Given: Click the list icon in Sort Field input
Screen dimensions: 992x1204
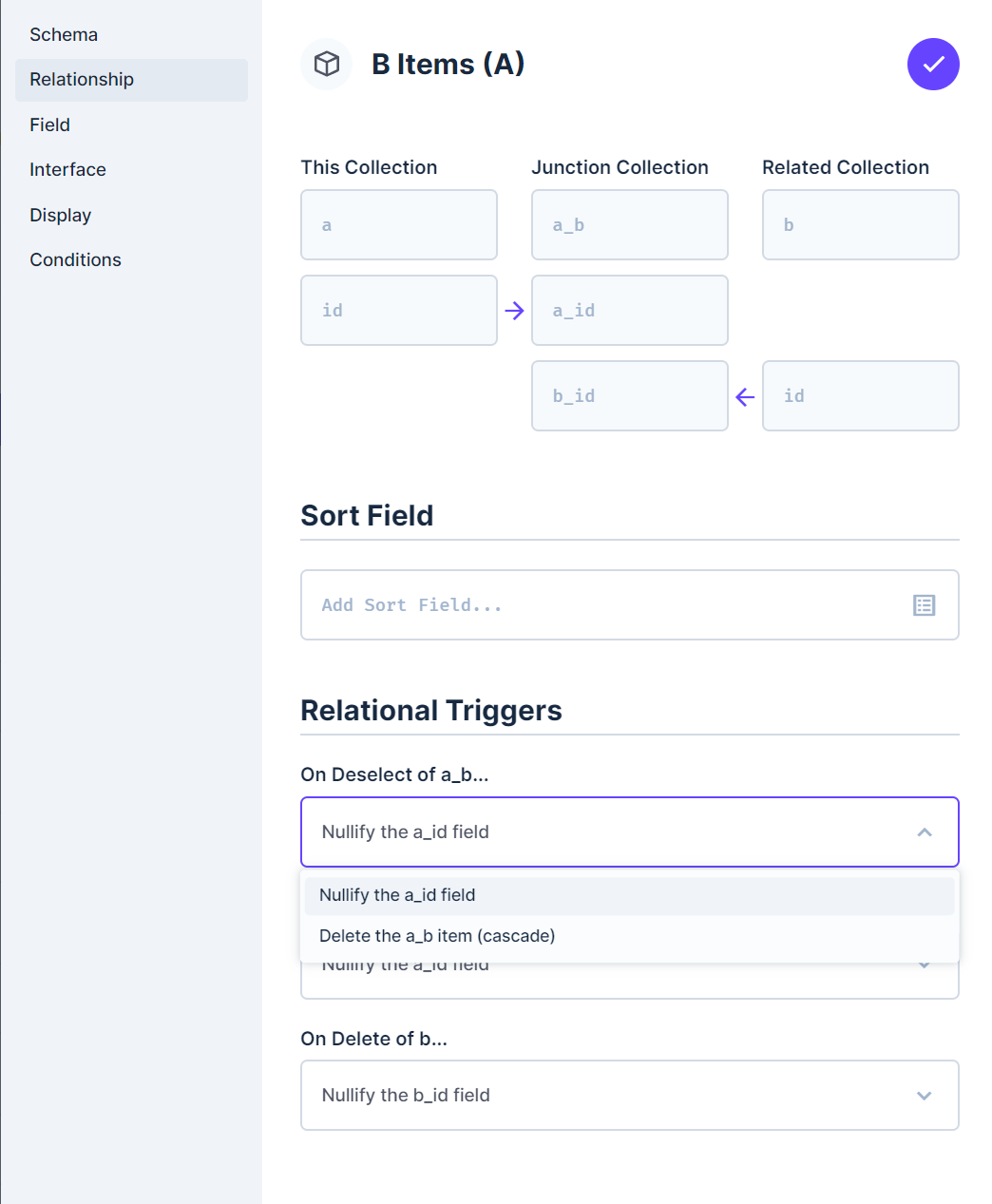Looking at the screenshot, I should [x=924, y=605].
